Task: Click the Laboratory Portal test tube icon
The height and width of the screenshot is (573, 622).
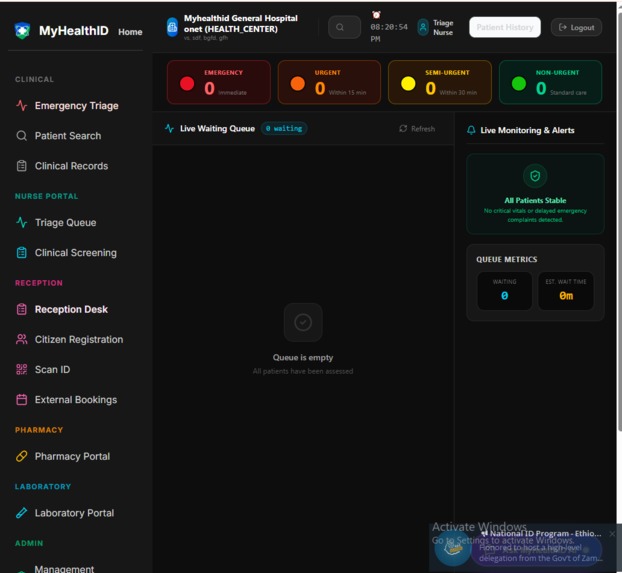Action: coord(22,513)
